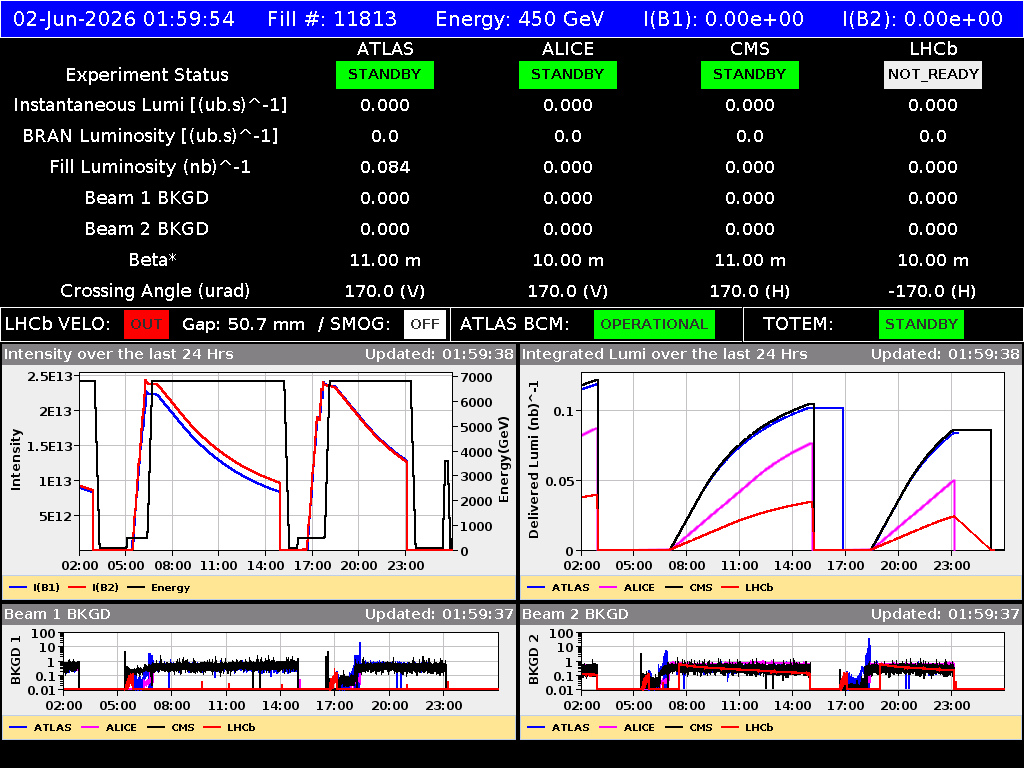This screenshot has height=768, width=1024.
Task: Click CMS crossing angle 170.0 (H)
Action: (x=750, y=291)
